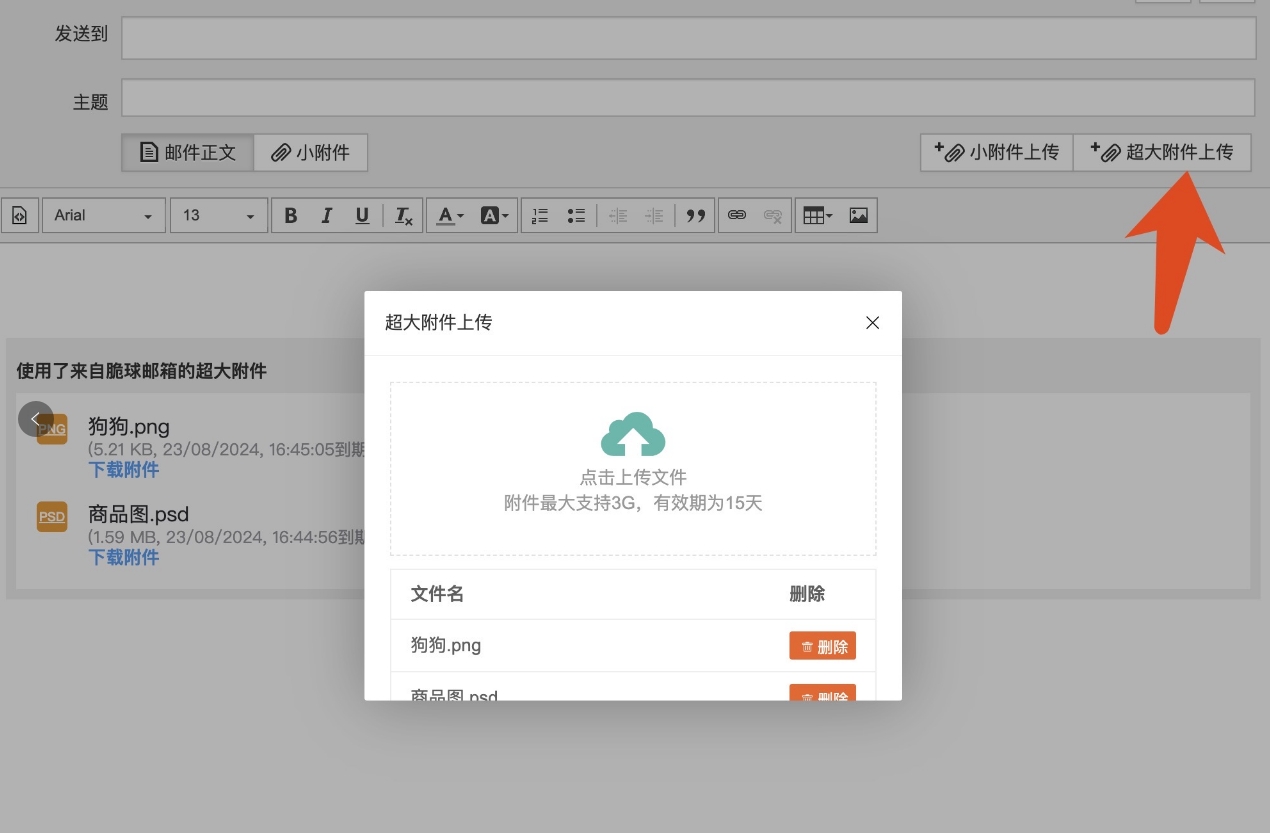The width and height of the screenshot is (1270, 833).
Task: Click the 点击上传文件 upload area
Action: tap(633, 468)
